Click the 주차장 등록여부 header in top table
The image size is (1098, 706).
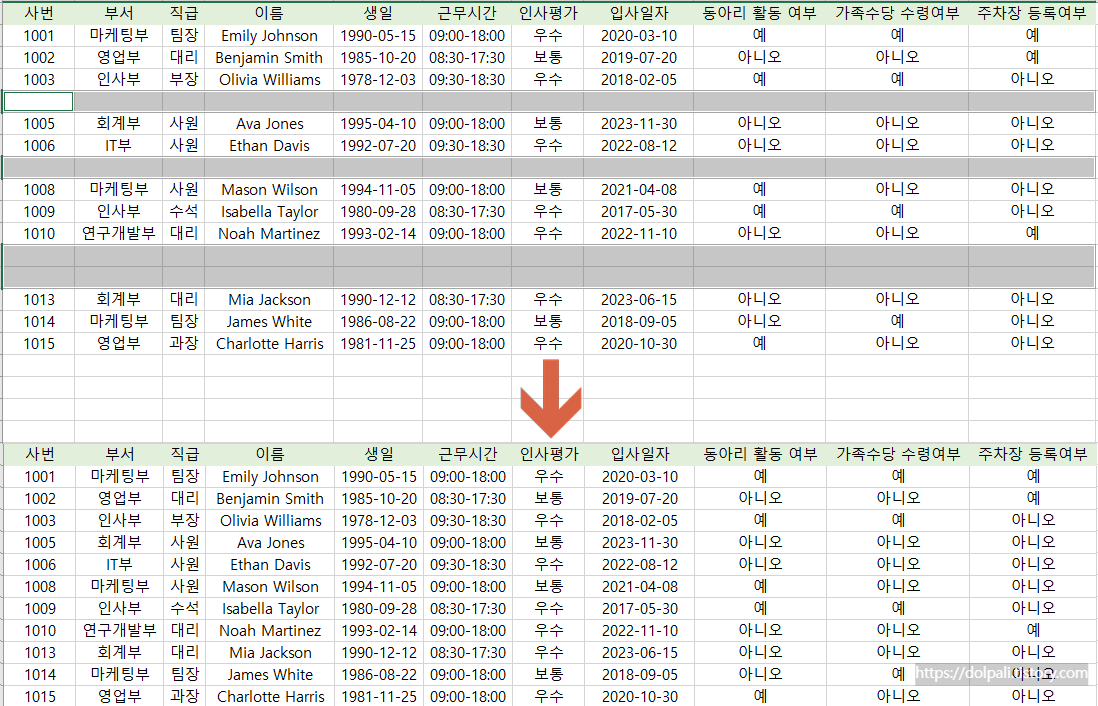[1031, 12]
